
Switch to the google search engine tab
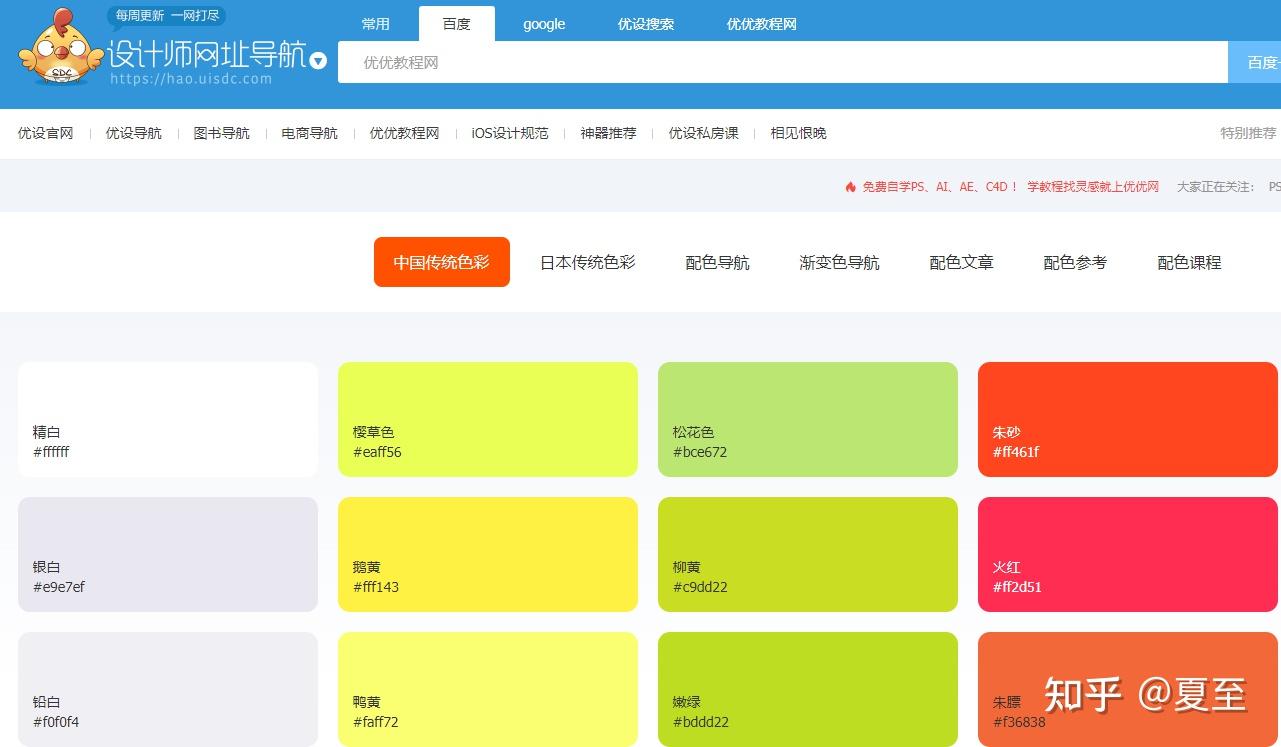(543, 24)
